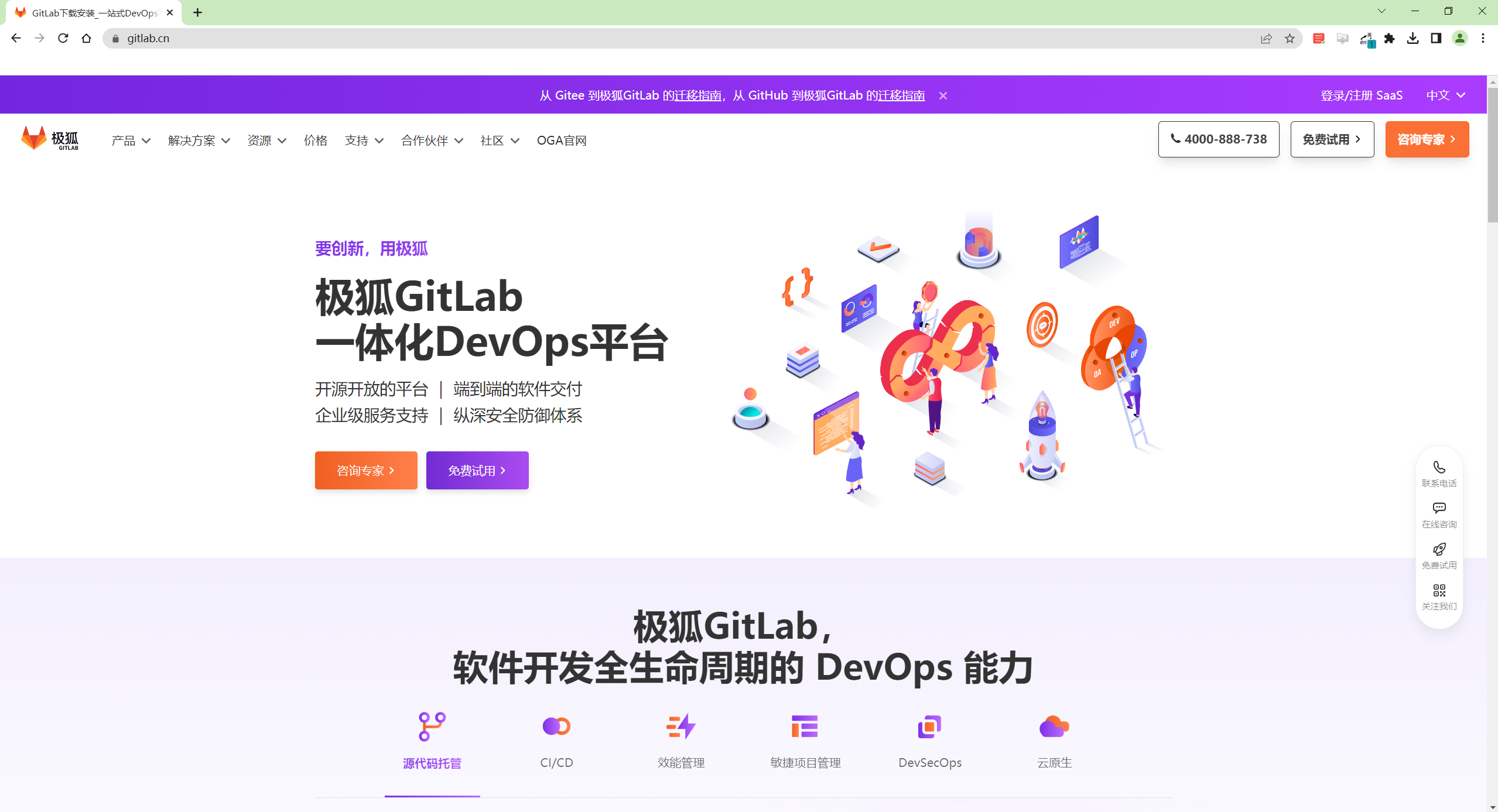Click header orange 咨询专家 button

tap(1427, 139)
